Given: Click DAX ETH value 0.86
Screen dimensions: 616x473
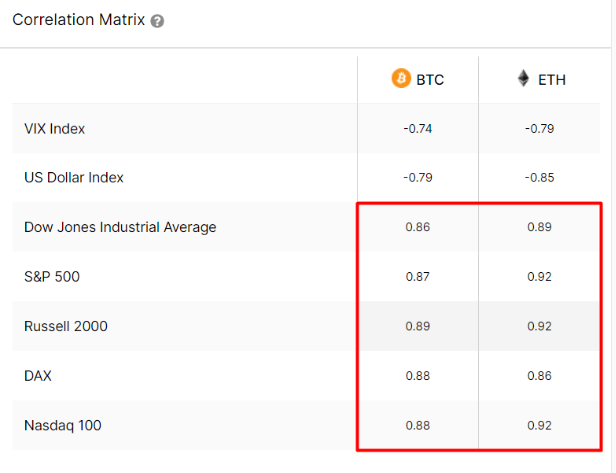Looking at the screenshot, I should (x=539, y=376).
